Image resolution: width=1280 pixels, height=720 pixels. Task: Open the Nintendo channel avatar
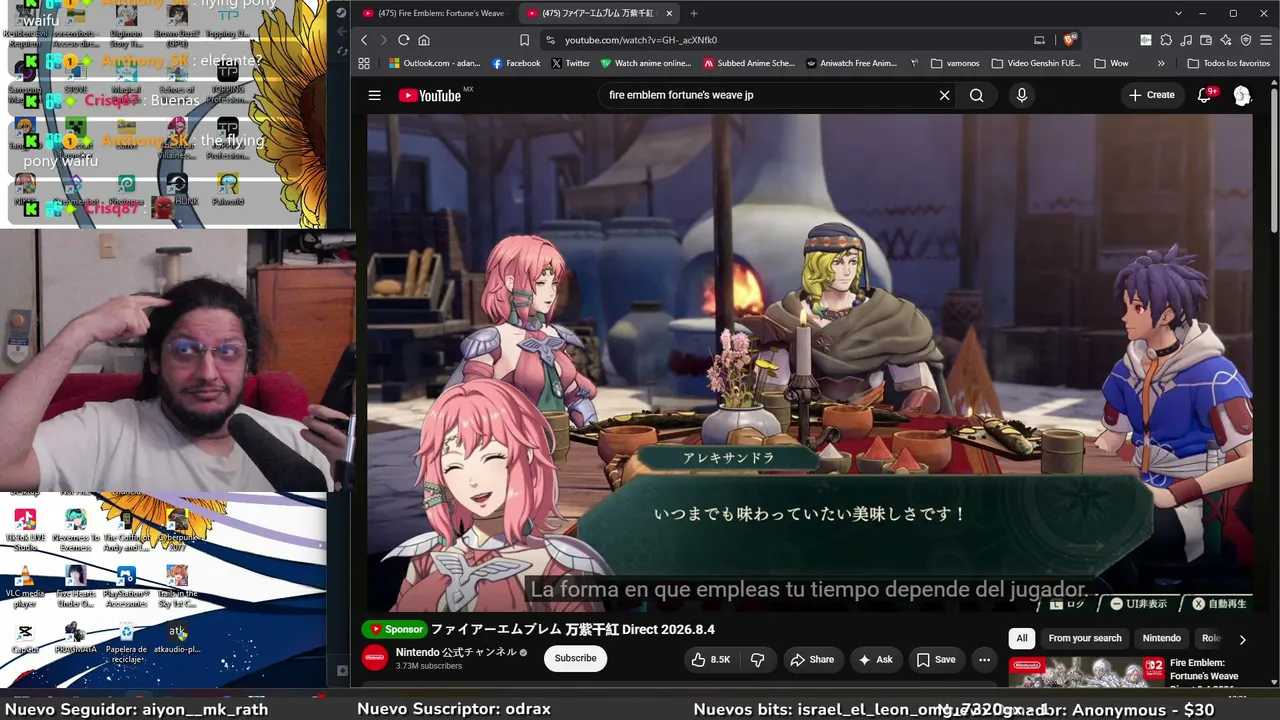[375, 658]
